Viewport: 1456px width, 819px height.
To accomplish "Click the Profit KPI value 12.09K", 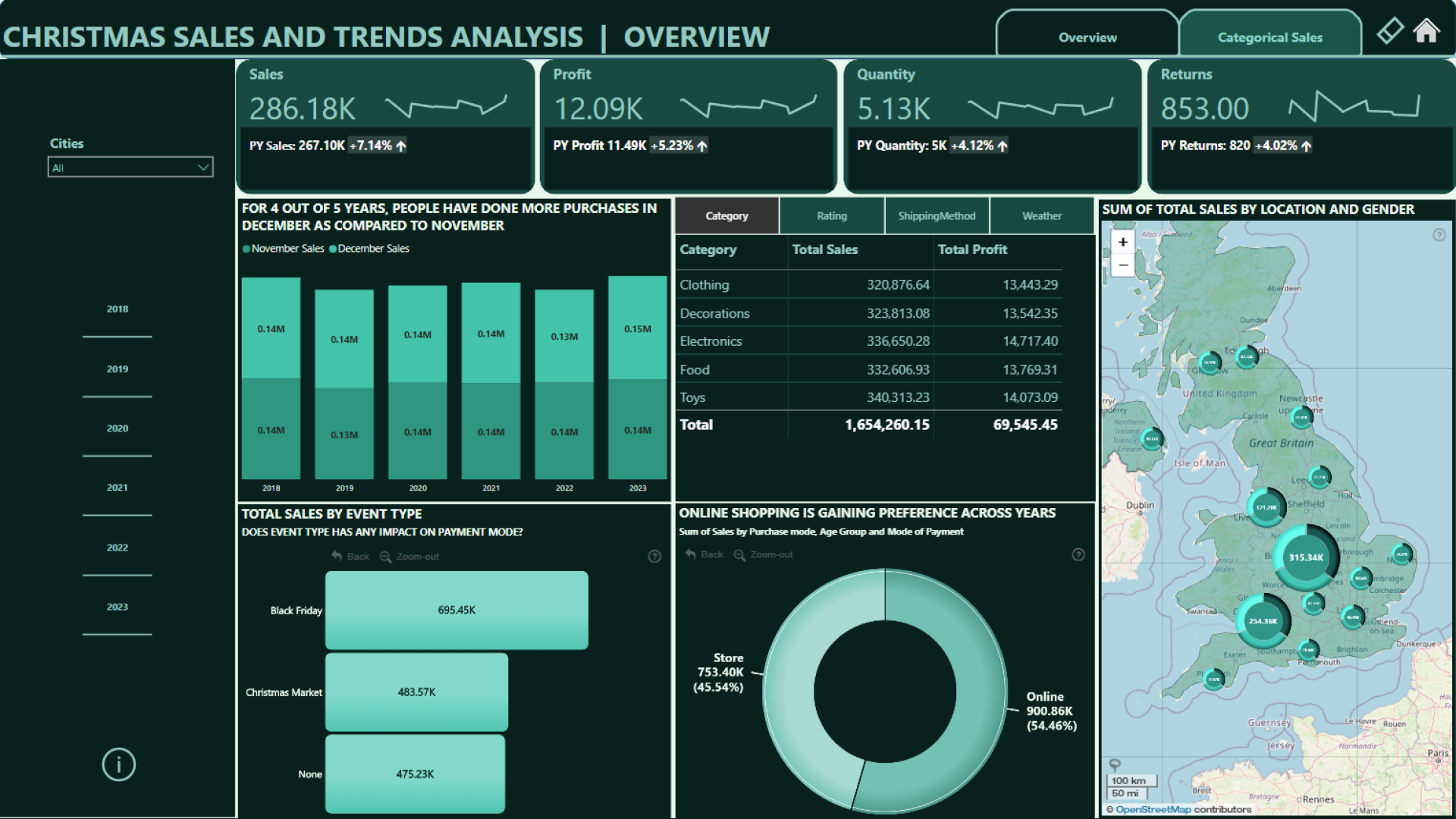I will point(598,108).
